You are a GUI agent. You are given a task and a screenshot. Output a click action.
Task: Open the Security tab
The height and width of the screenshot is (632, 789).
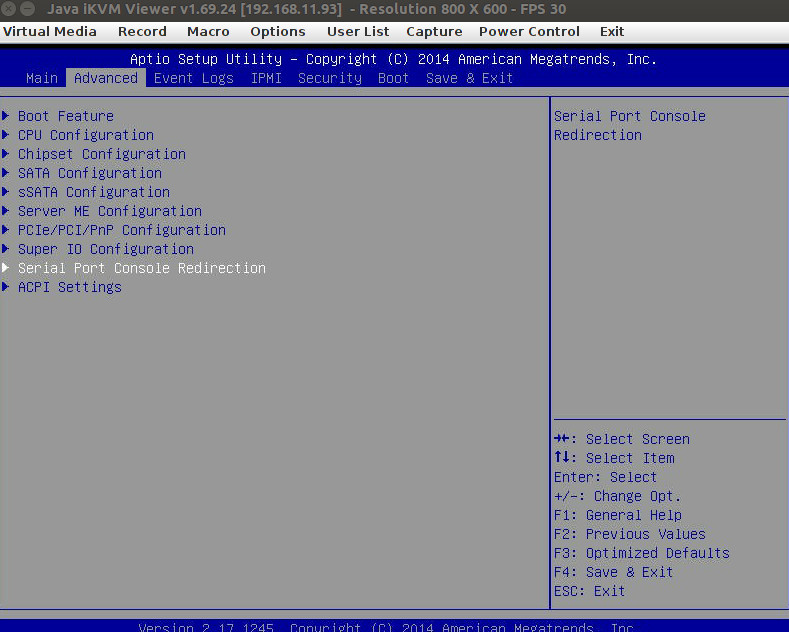tap(330, 78)
